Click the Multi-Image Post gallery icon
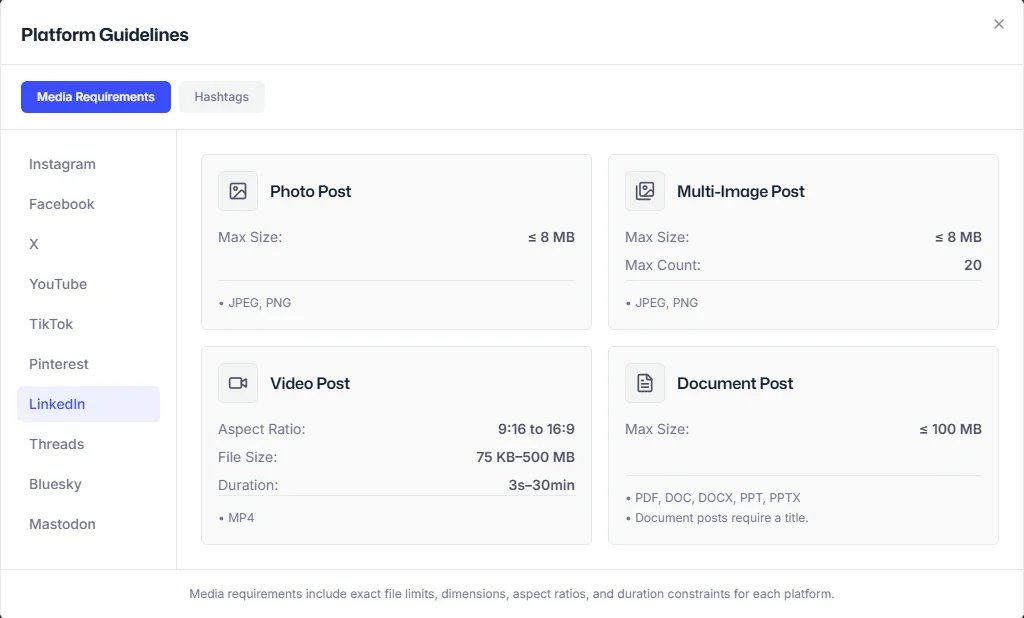The width and height of the screenshot is (1024, 618). [x=645, y=191]
